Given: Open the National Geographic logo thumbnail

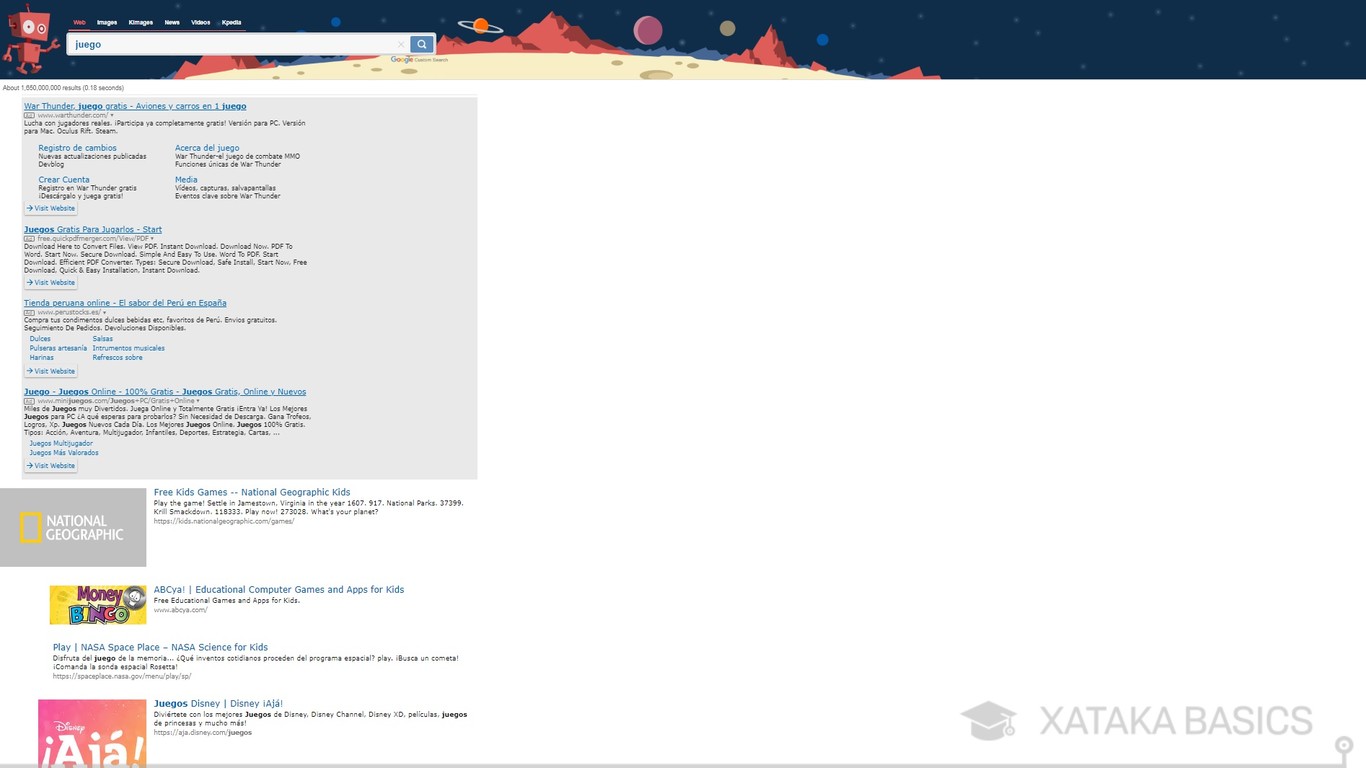Looking at the screenshot, I should (73, 527).
